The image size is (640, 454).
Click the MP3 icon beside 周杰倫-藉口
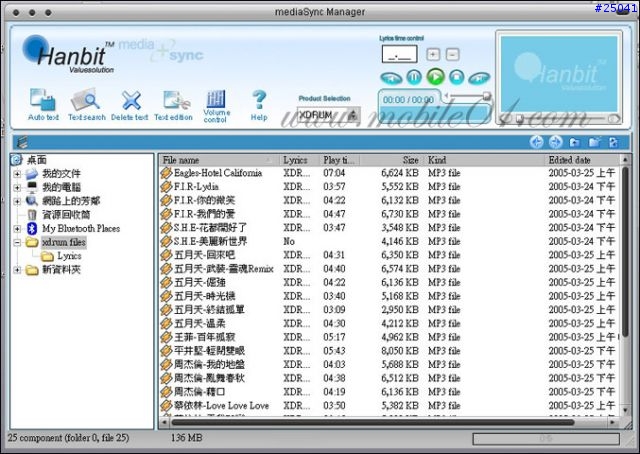(166, 392)
